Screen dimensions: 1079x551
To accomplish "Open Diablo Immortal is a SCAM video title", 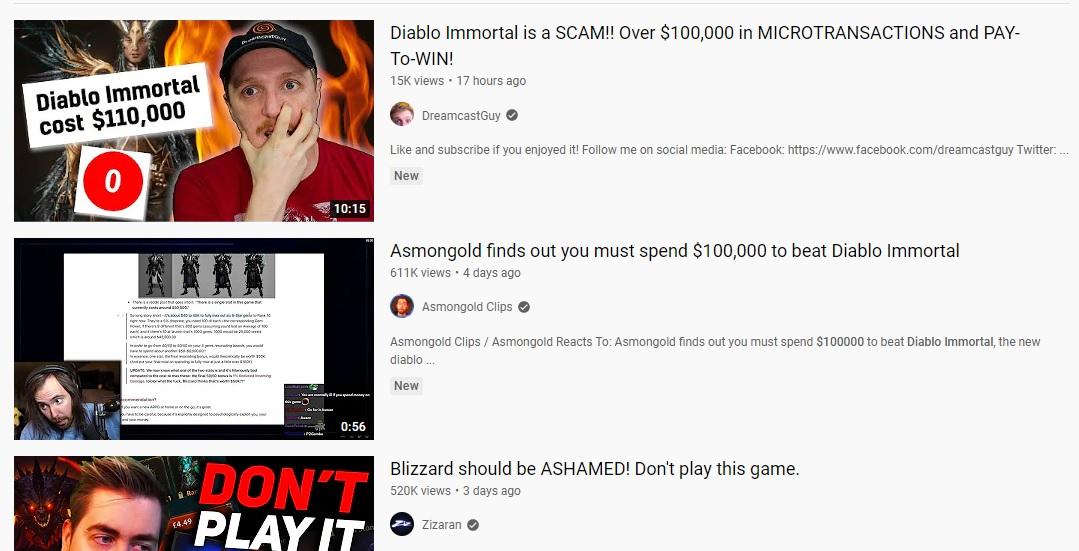I will [705, 45].
